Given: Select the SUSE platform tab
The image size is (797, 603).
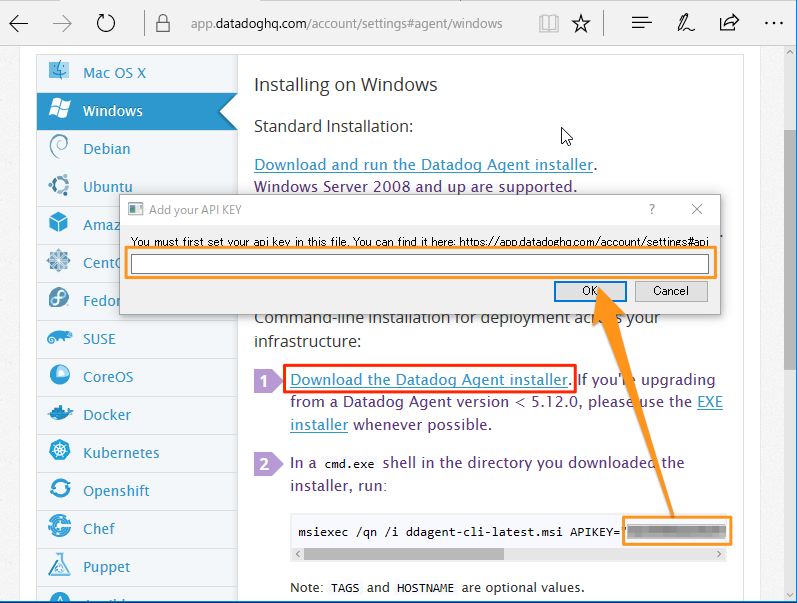Looking at the screenshot, I should (x=137, y=339).
